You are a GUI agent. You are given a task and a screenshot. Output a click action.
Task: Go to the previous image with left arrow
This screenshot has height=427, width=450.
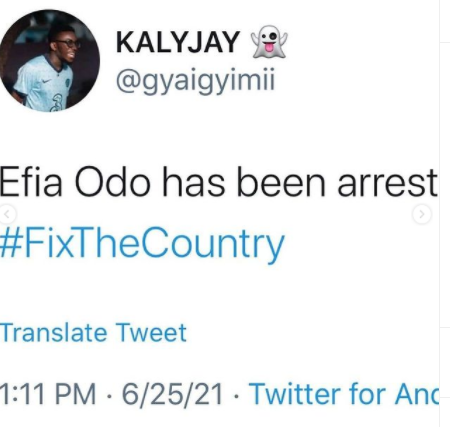7,215
